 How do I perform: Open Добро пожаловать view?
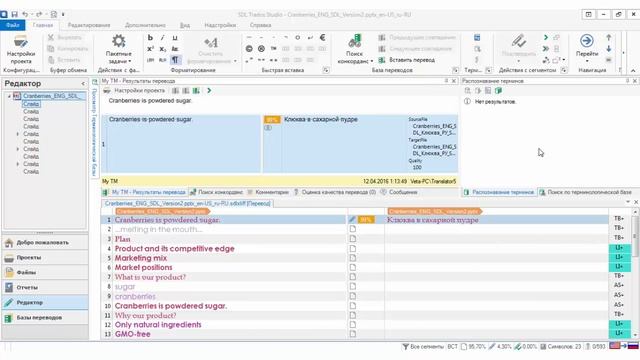[45, 242]
